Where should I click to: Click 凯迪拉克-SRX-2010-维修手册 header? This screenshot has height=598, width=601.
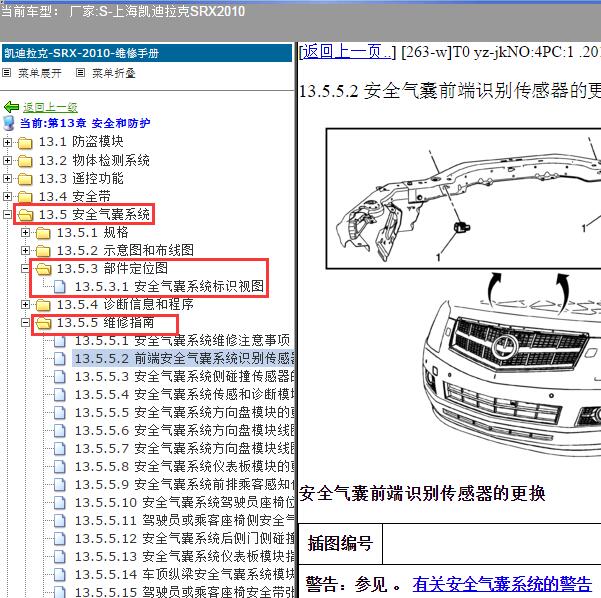147,53
